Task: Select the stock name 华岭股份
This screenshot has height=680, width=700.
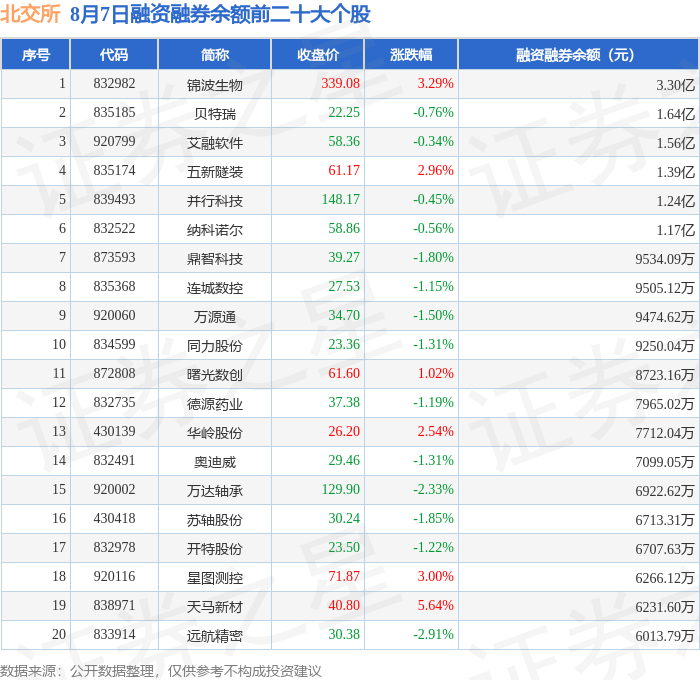Action: pyautogui.click(x=215, y=433)
